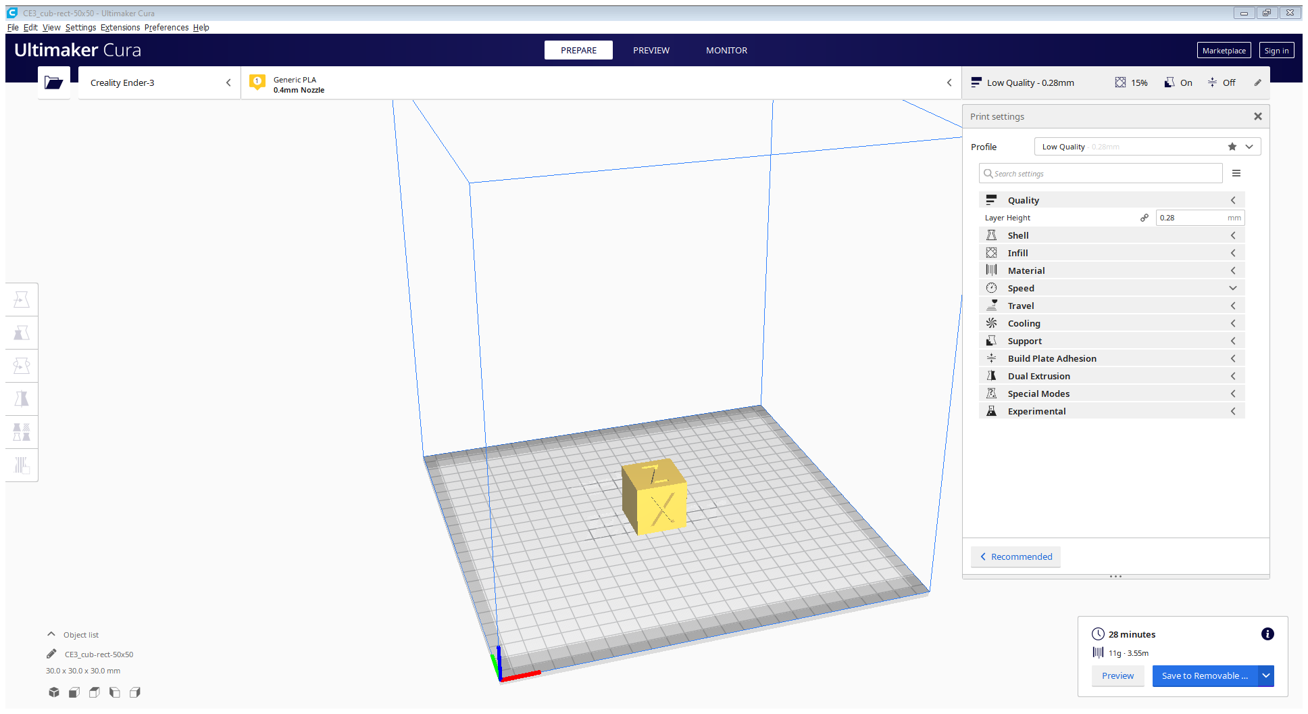Expand the Dual Extrusion category
Image resolution: width=1308 pixels, height=714 pixels.
point(1112,376)
